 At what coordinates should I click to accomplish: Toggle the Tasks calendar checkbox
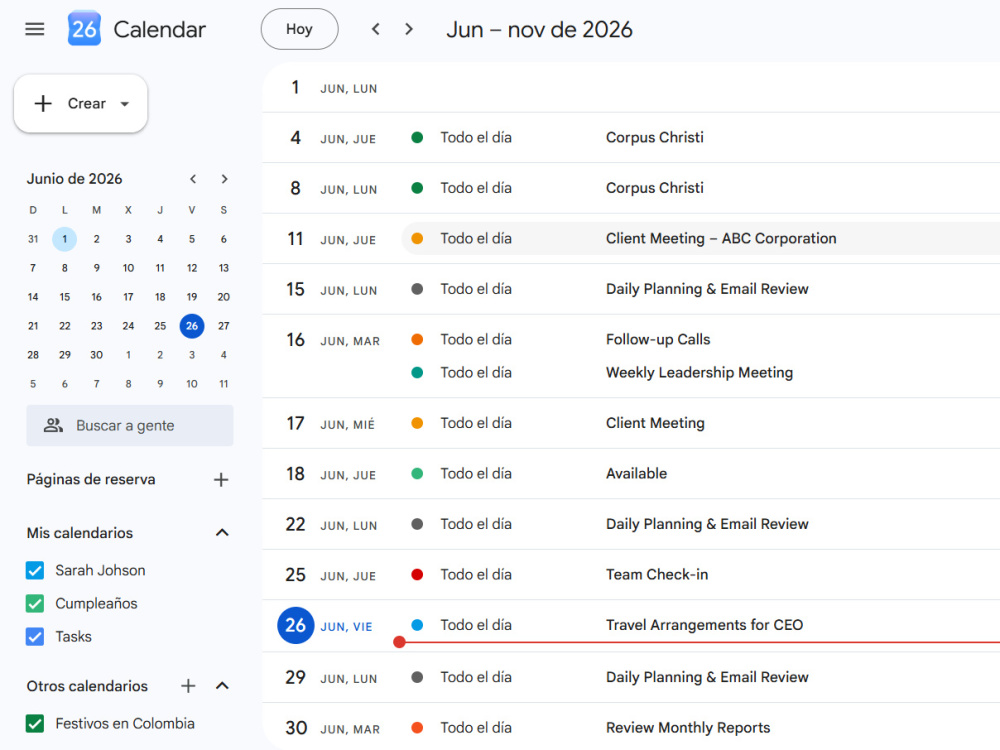pos(35,636)
